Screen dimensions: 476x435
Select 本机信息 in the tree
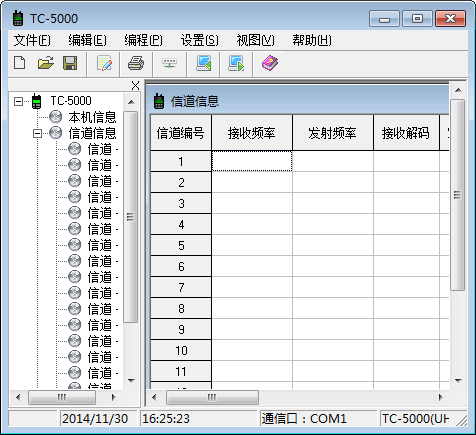click(92, 117)
